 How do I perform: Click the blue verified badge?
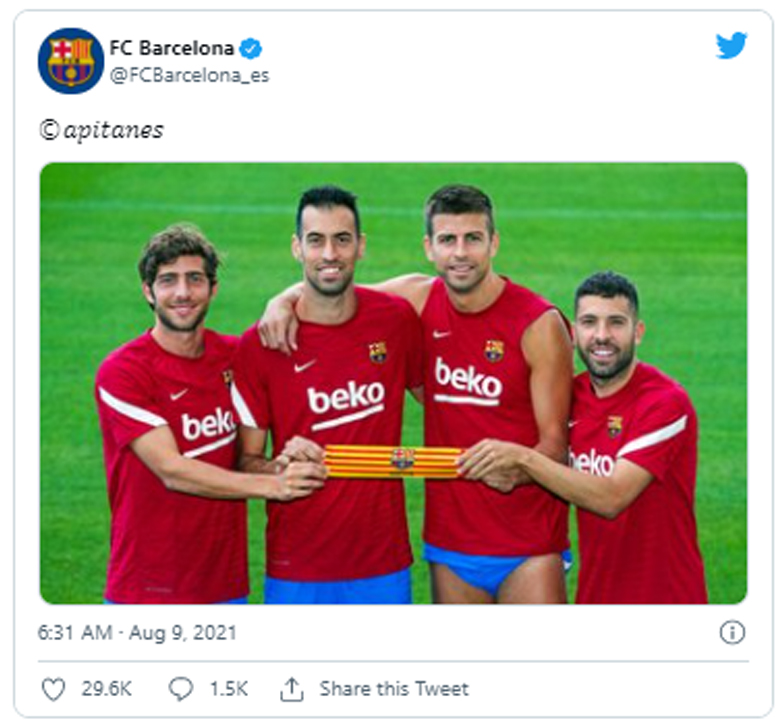click(250, 48)
